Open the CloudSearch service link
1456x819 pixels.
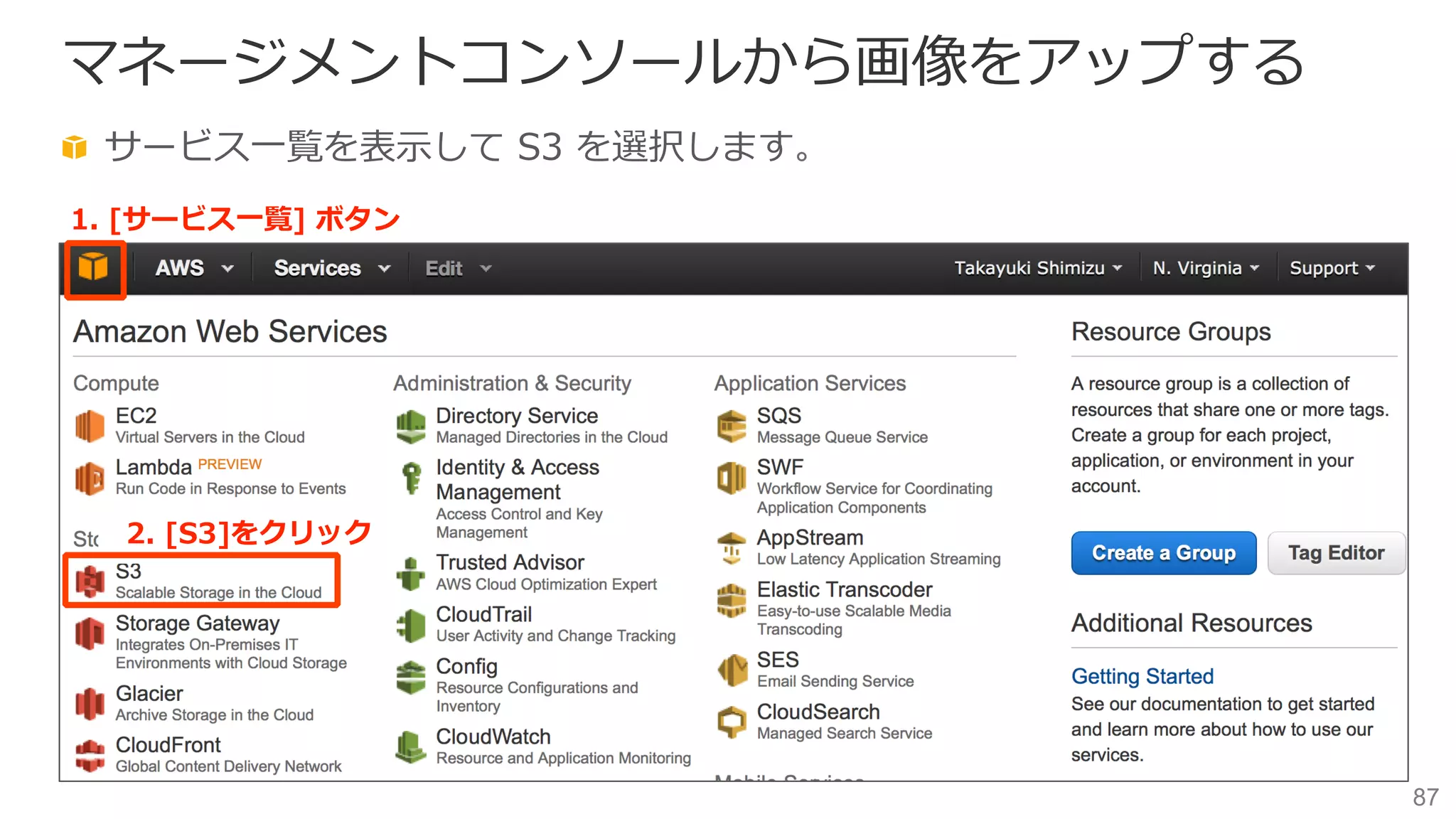tap(818, 712)
